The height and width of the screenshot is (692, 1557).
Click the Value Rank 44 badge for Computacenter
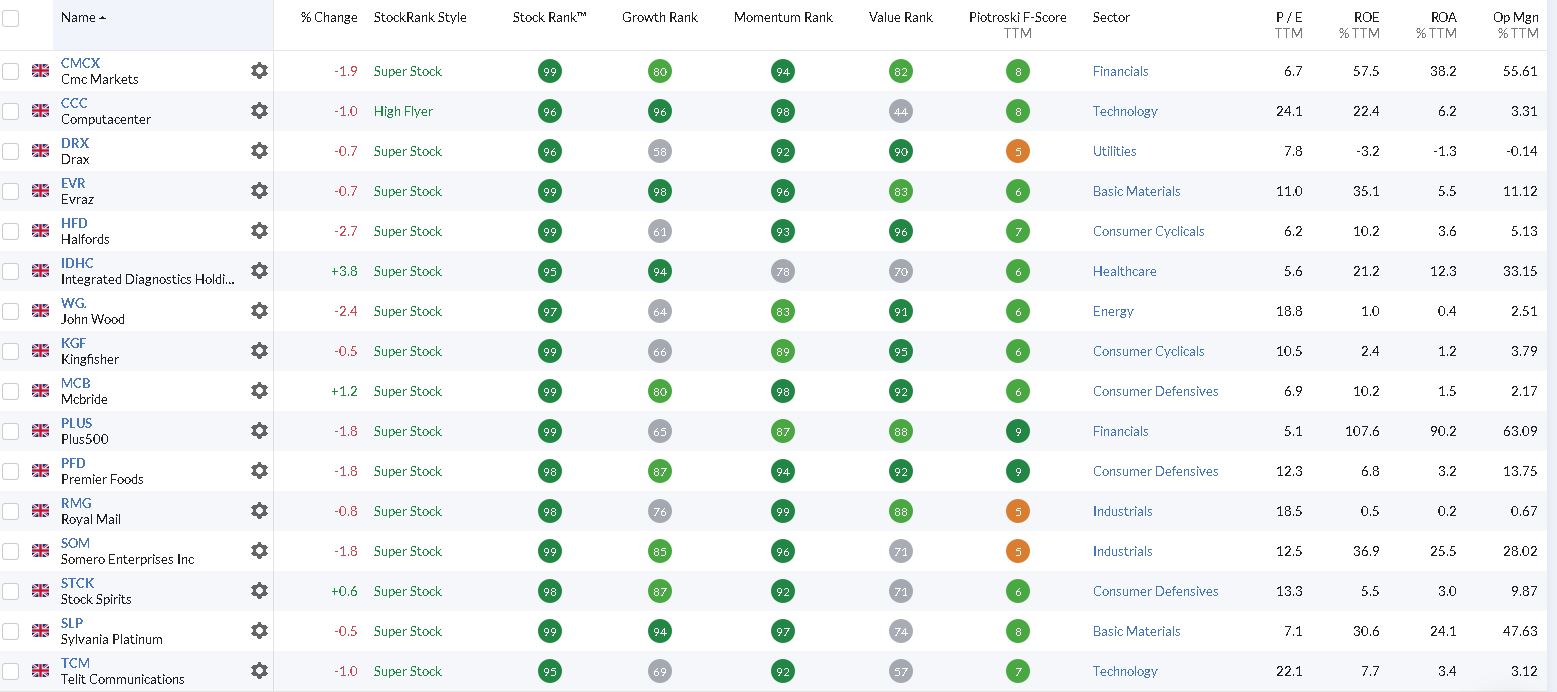click(901, 111)
